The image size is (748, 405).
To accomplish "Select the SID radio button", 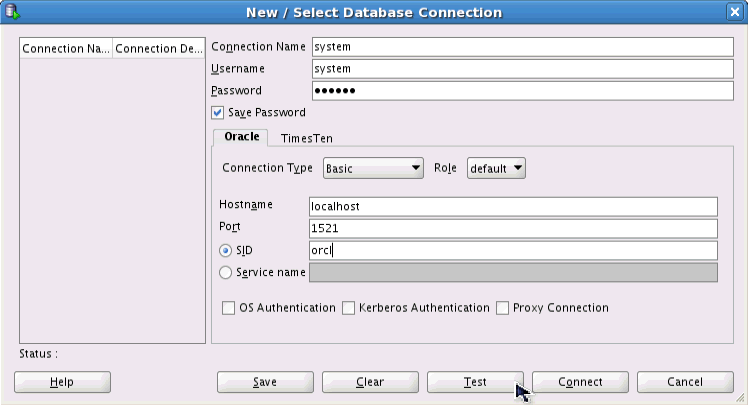I will 225,250.
